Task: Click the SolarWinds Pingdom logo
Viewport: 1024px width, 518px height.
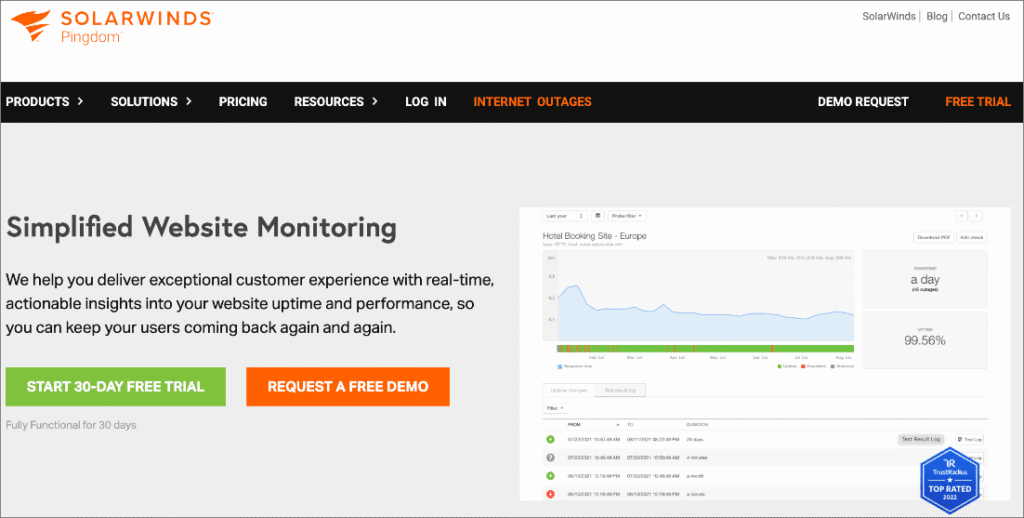Action: pyautogui.click(x=111, y=26)
